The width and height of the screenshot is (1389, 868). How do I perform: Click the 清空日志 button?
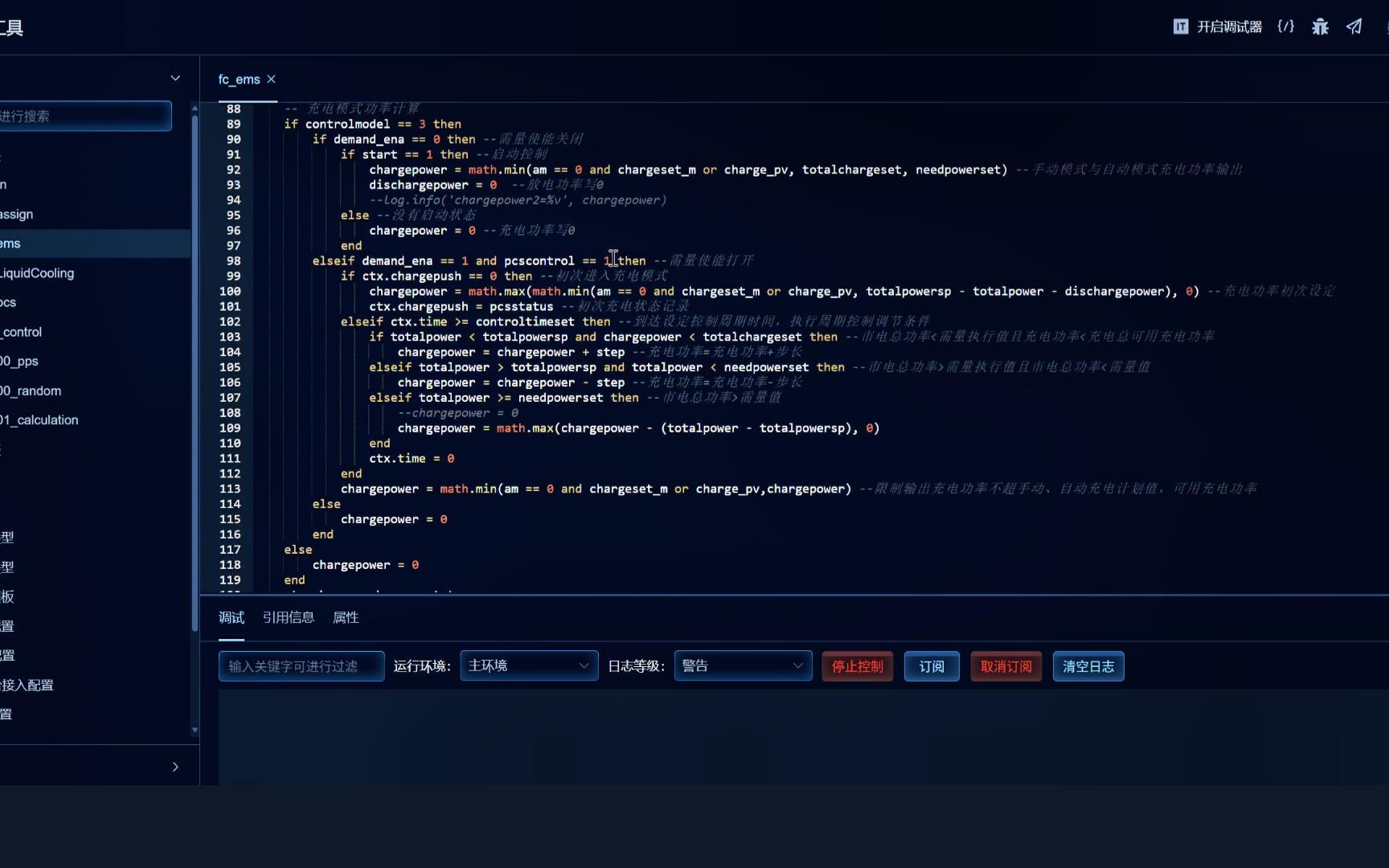tap(1088, 666)
